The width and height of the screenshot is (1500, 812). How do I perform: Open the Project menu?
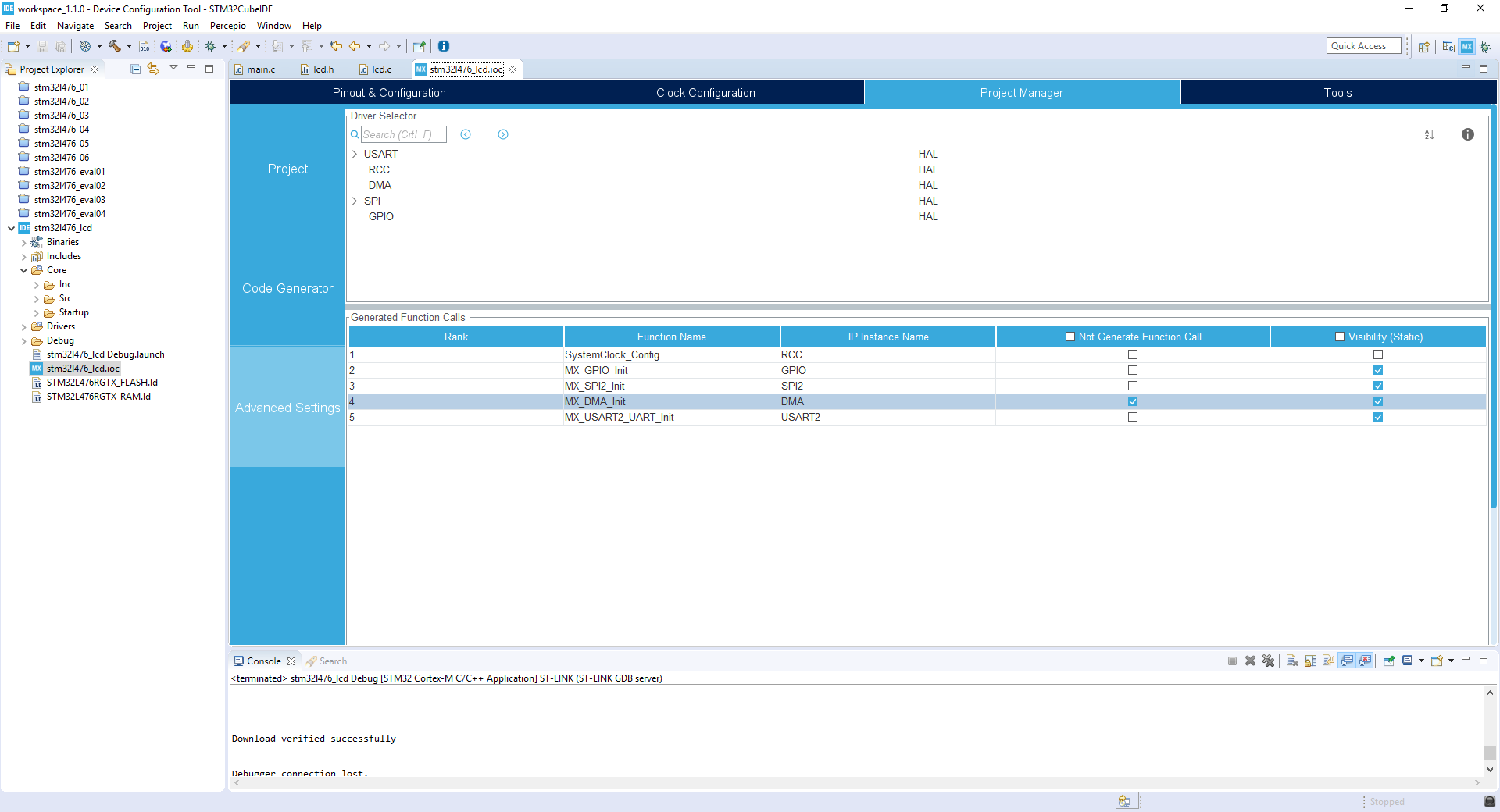[157, 26]
